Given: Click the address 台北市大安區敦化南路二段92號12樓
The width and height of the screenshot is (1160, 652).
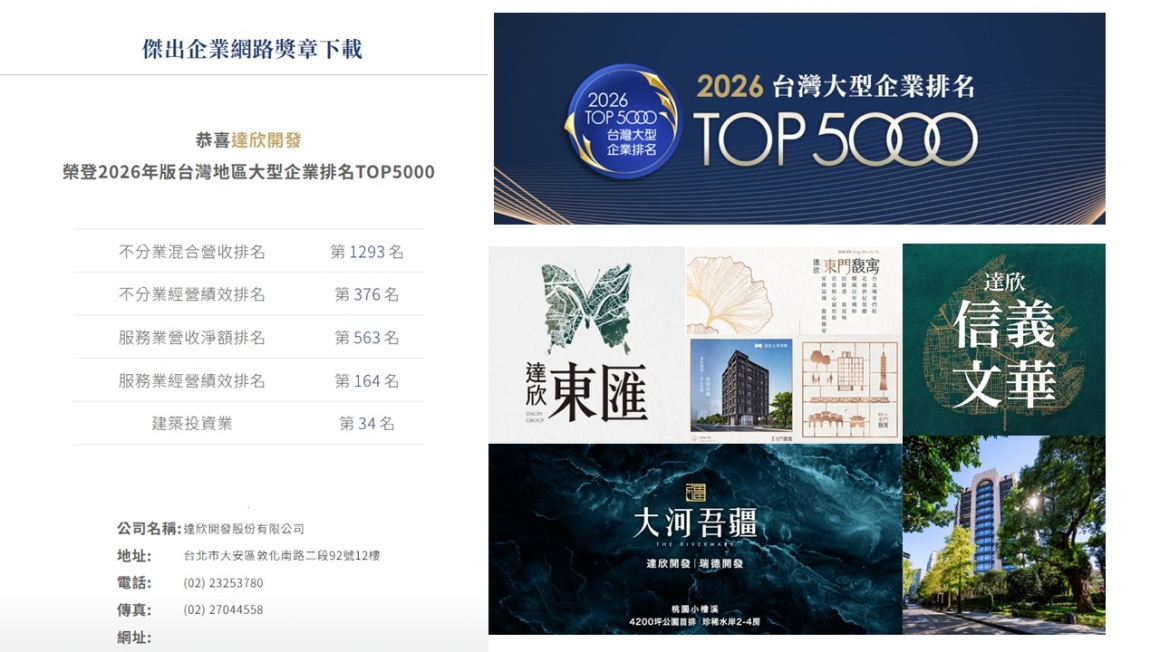Looking at the screenshot, I should (x=282, y=556).
